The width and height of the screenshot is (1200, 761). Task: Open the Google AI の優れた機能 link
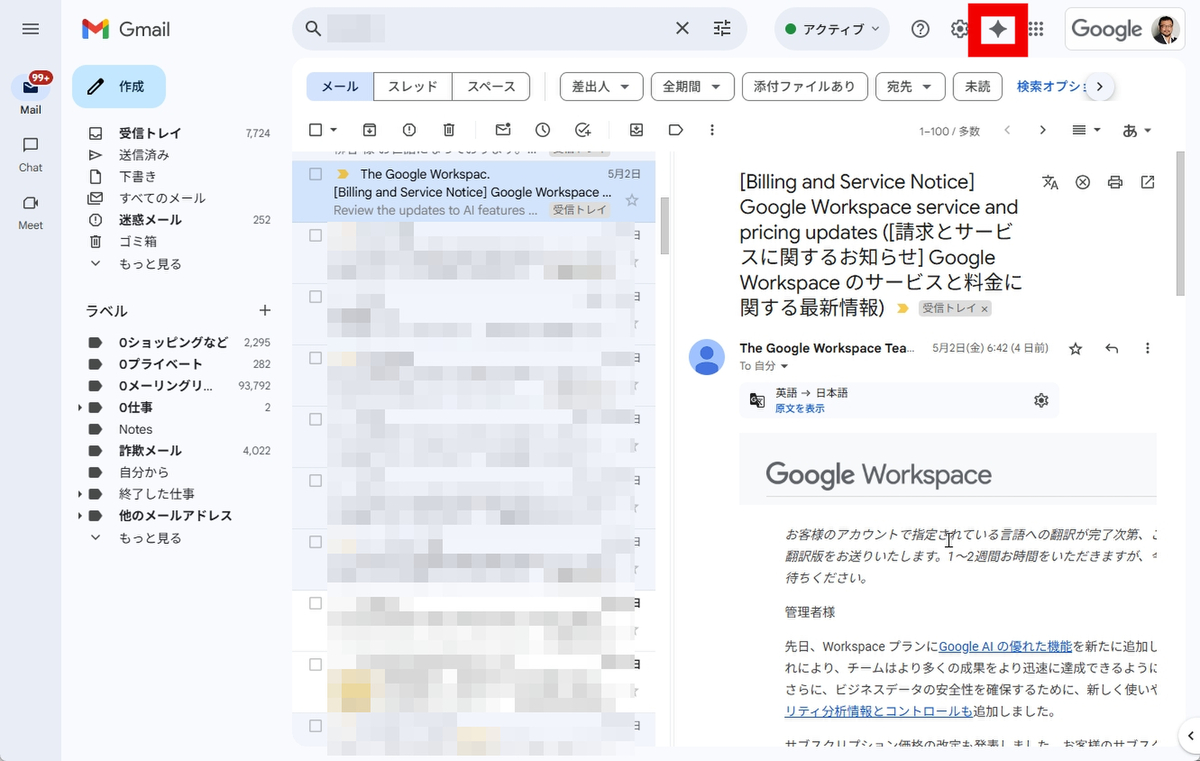(1005, 646)
